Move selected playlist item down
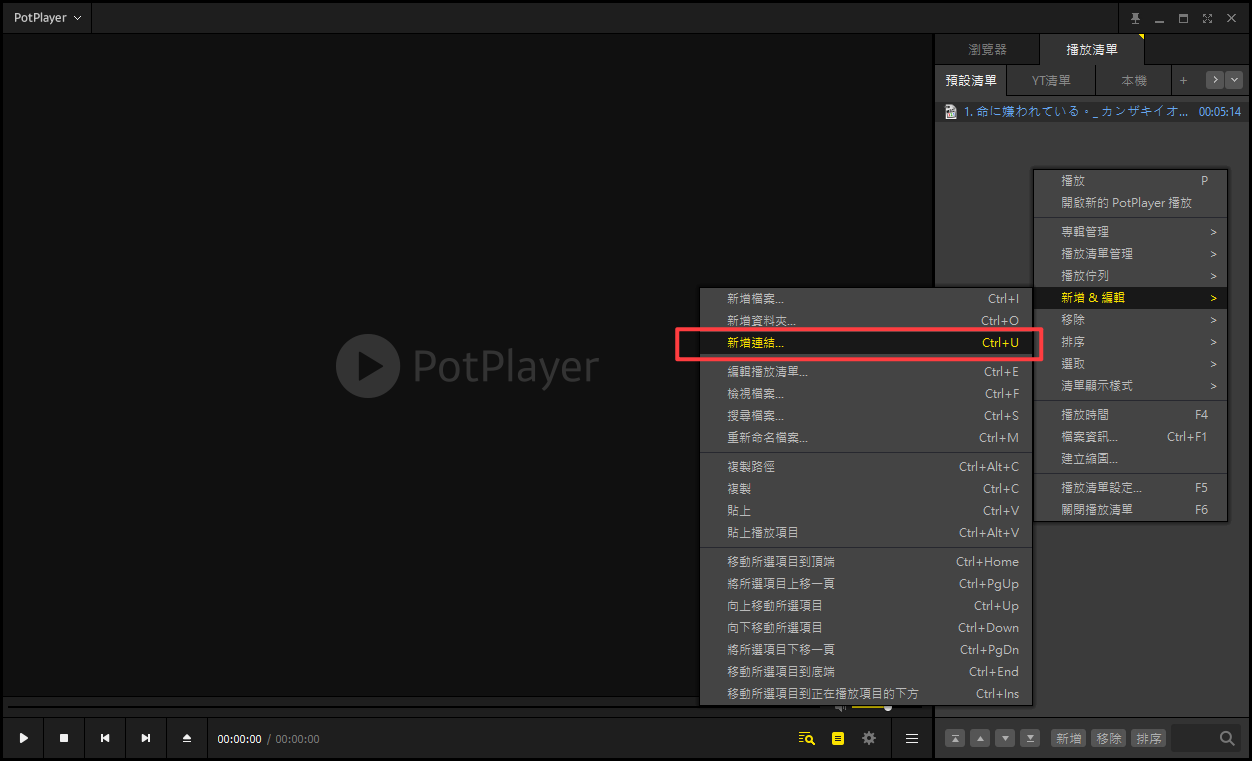Viewport: 1252px width, 761px height. tap(1006, 738)
